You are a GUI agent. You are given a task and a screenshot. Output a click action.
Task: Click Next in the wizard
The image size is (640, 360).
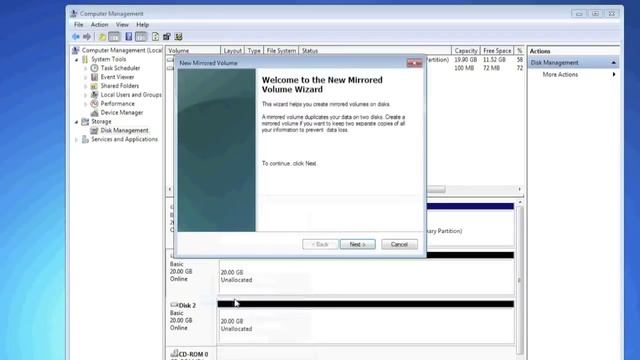pos(358,244)
